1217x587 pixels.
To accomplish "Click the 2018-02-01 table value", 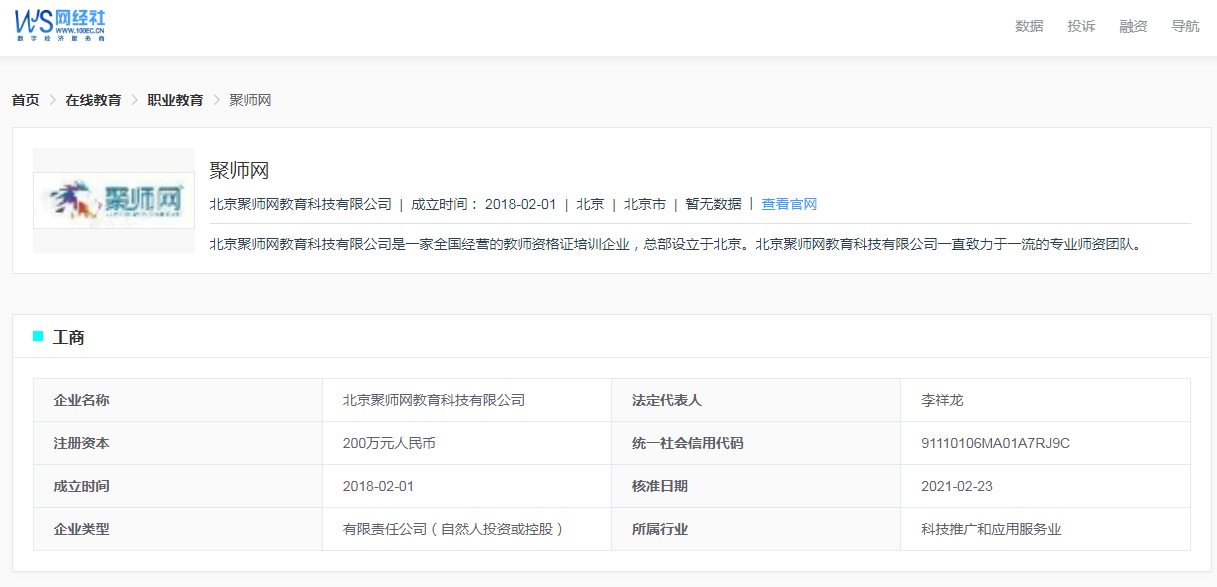I will coord(378,486).
